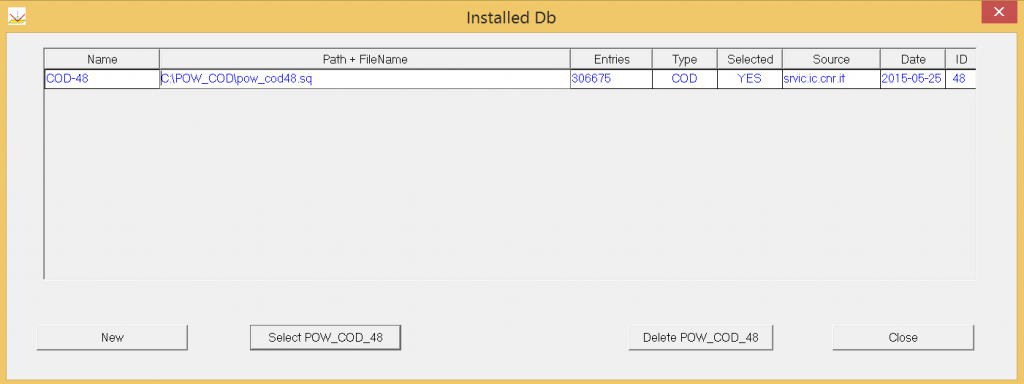Click the Delete POW_COD_48 button

[x=701, y=338]
